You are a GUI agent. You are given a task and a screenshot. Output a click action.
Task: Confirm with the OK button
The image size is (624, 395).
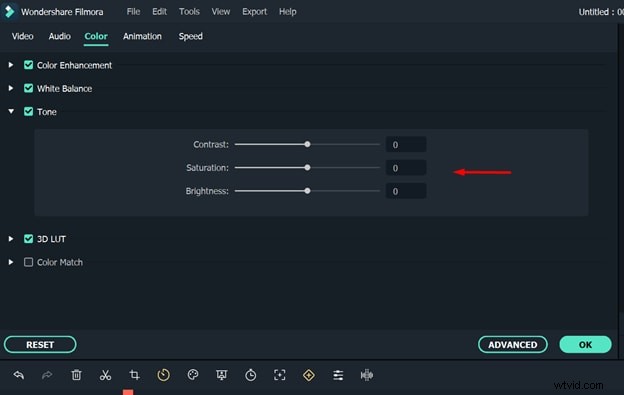point(585,344)
